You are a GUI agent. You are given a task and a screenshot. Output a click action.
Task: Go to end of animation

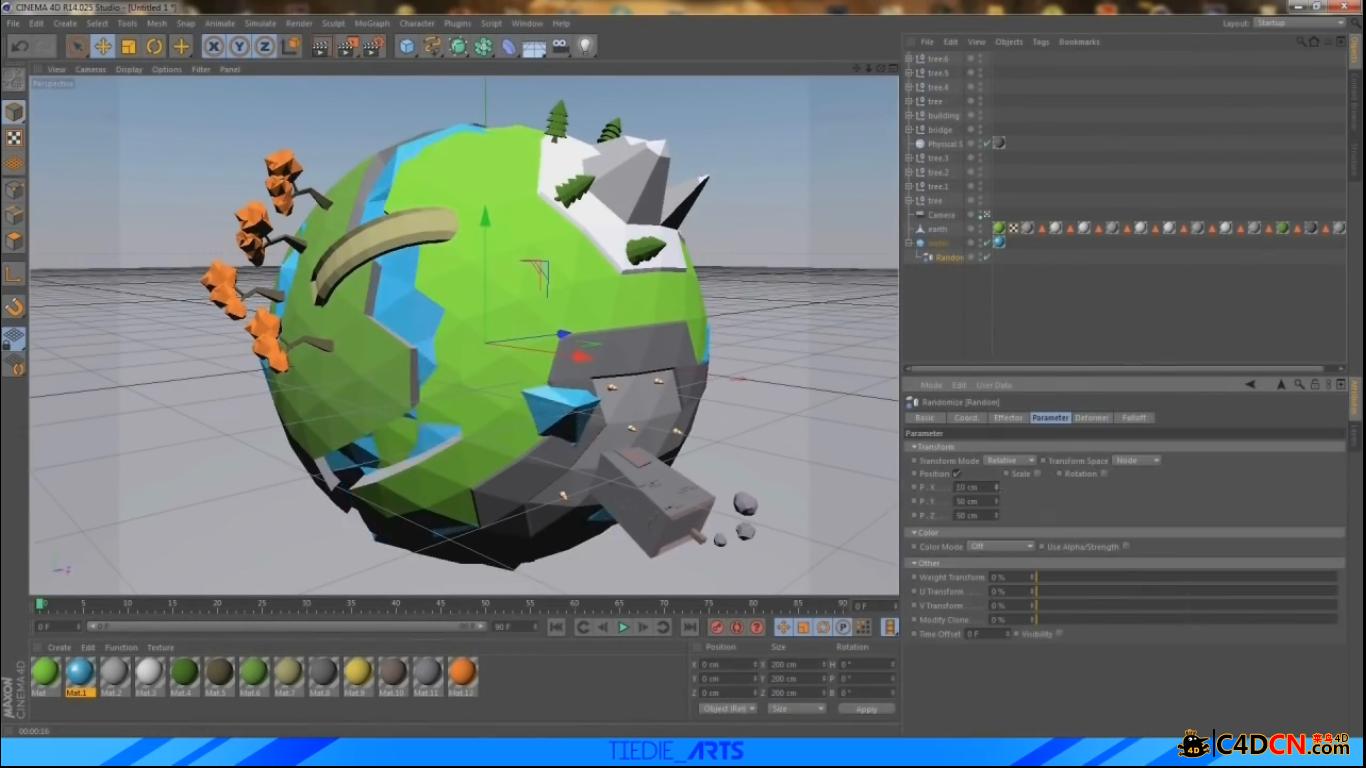[x=689, y=627]
